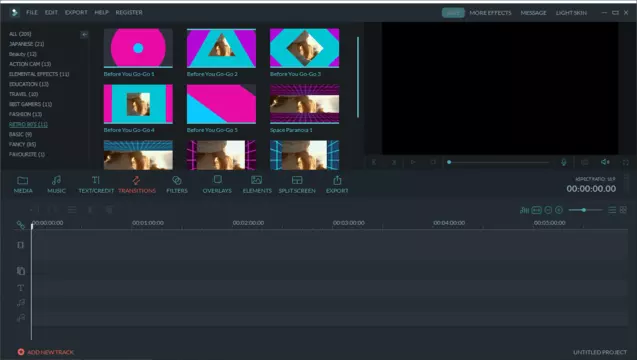Select the Retro 80's category
The image size is (637, 360).
pos(28,124)
